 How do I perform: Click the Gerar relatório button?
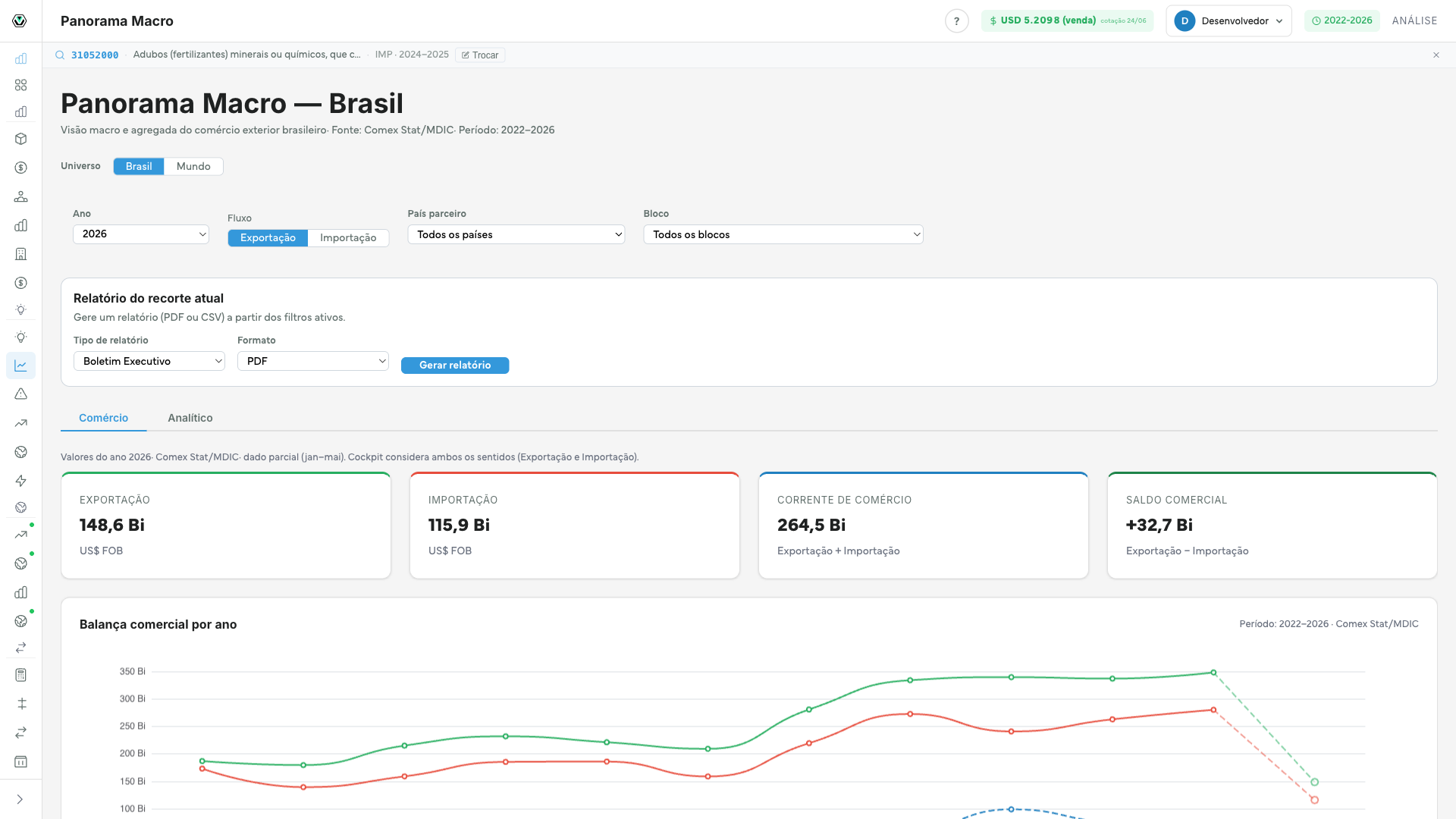click(x=455, y=366)
